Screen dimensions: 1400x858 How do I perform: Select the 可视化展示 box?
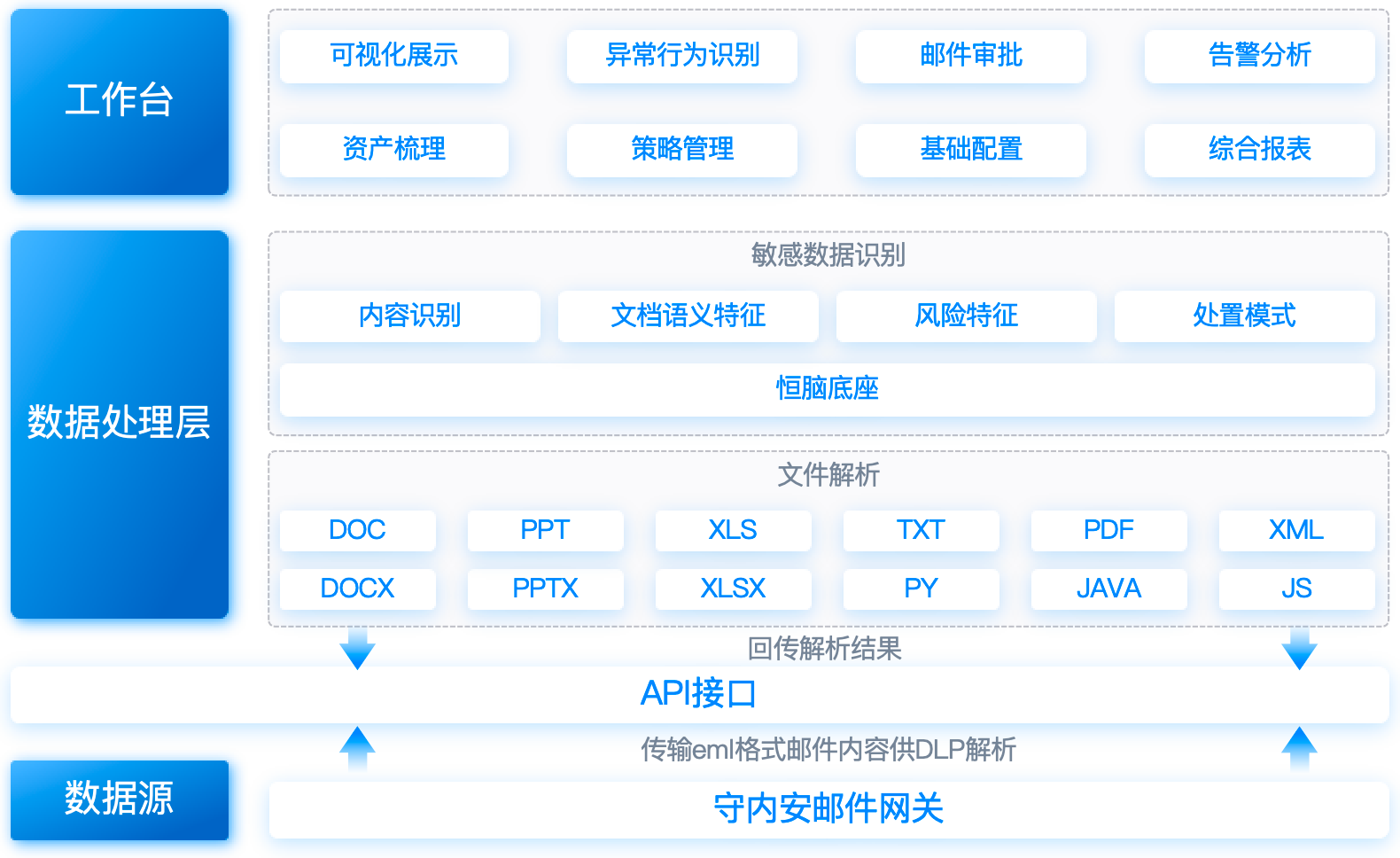[394, 57]
